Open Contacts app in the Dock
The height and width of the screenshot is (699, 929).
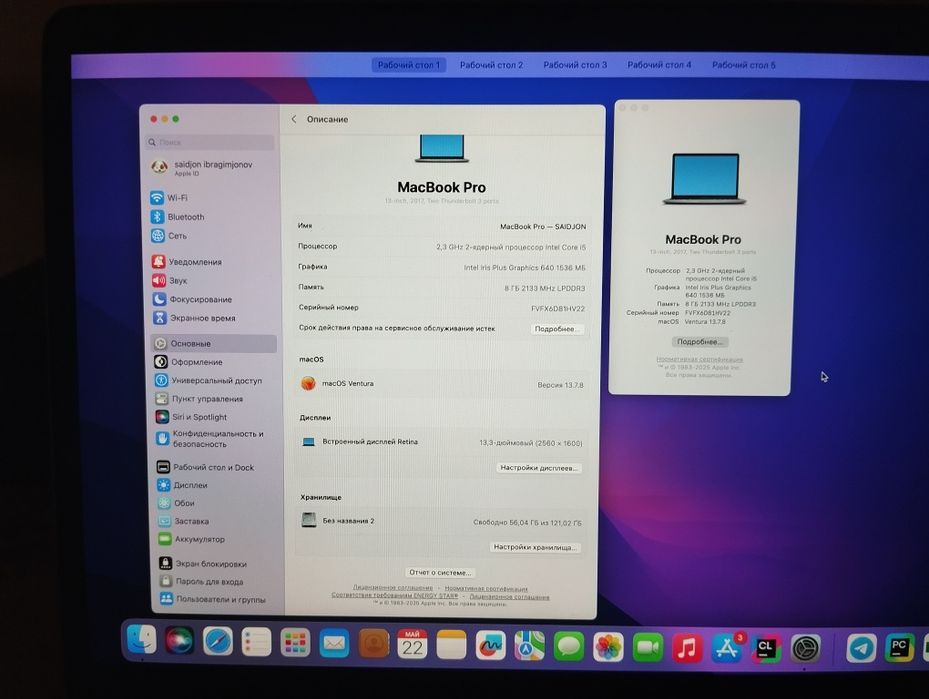(x=373, y=644)
